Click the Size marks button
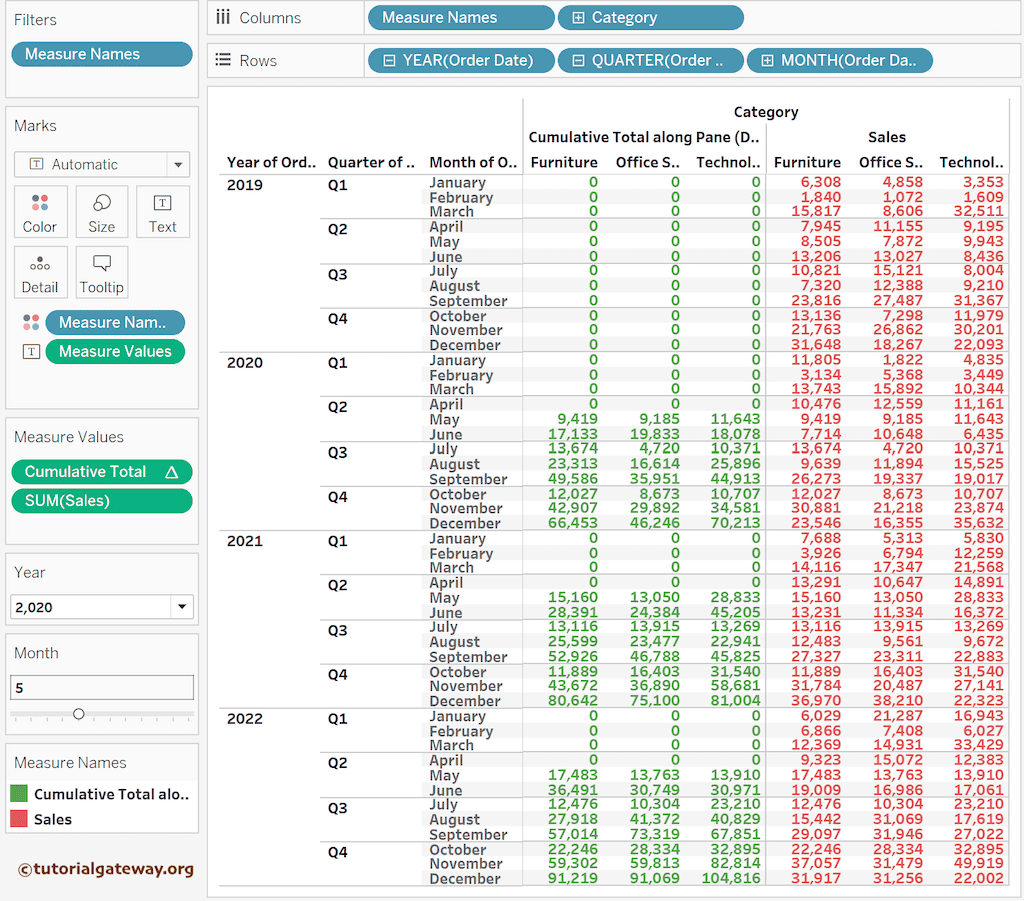Screen dimensions: 1024x901 pyautogui.click(x=101, y=211)
